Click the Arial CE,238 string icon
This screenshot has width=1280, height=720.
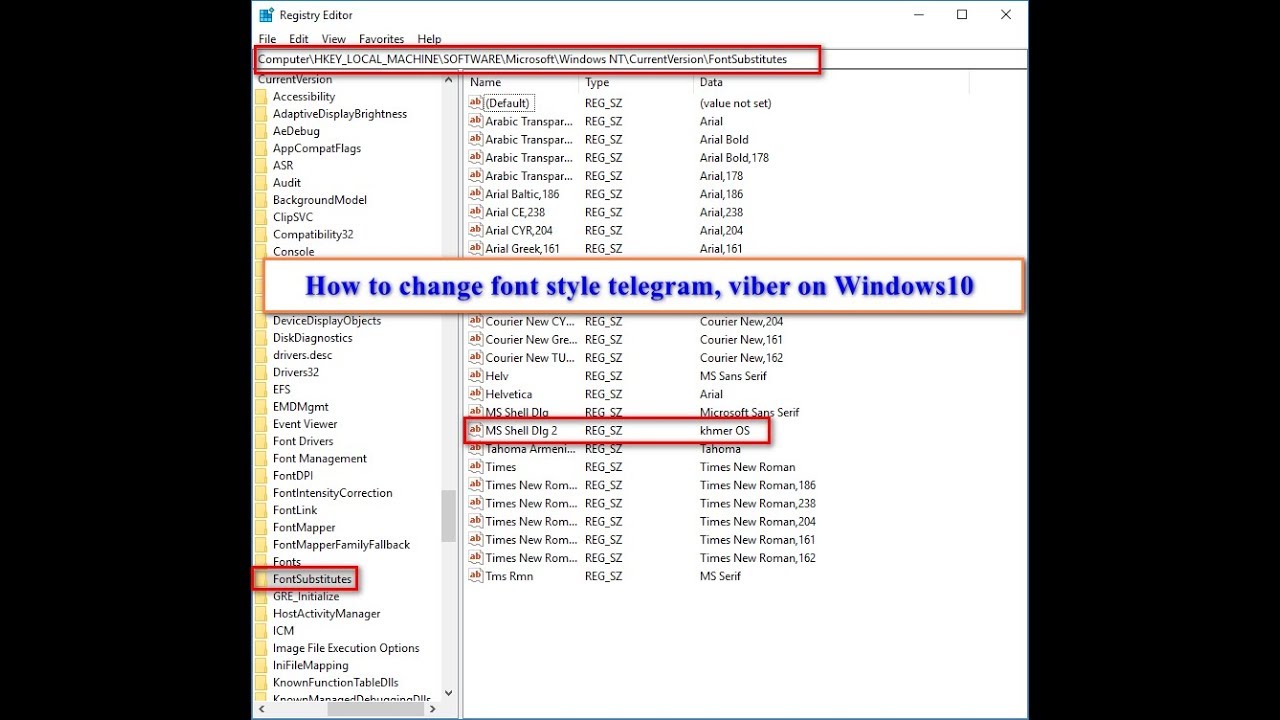point(476,212)
